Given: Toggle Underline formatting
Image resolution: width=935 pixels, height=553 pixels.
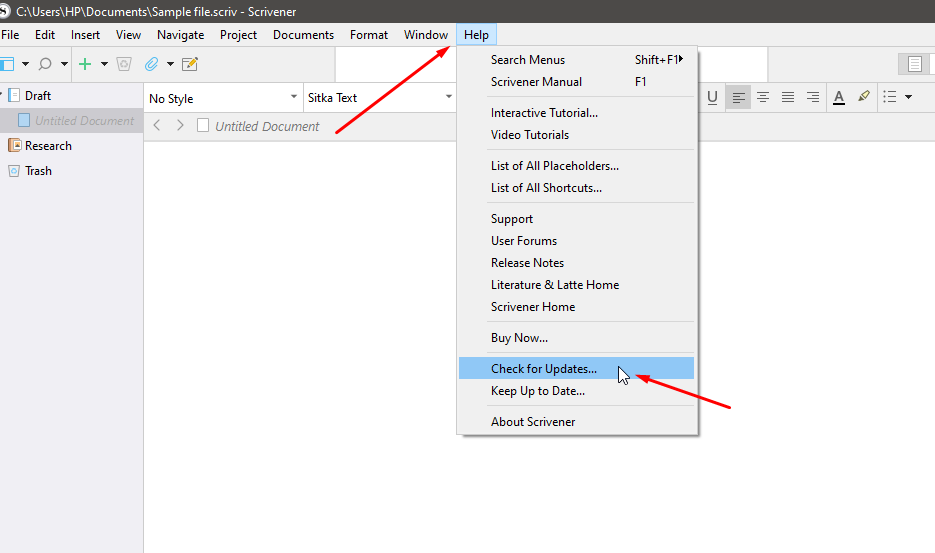Looking at the screenshot, I should [x=712, y=97].
